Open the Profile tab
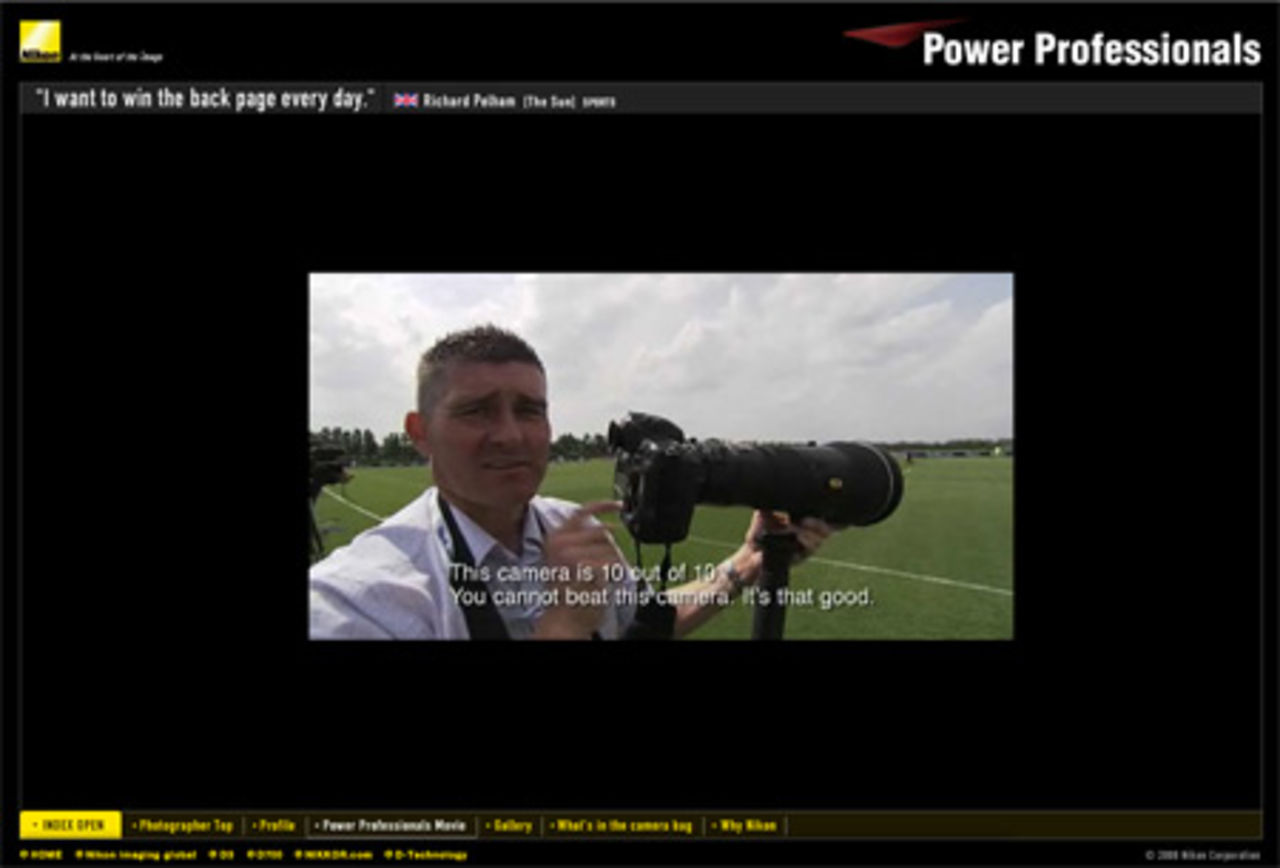 pos(274,826)
